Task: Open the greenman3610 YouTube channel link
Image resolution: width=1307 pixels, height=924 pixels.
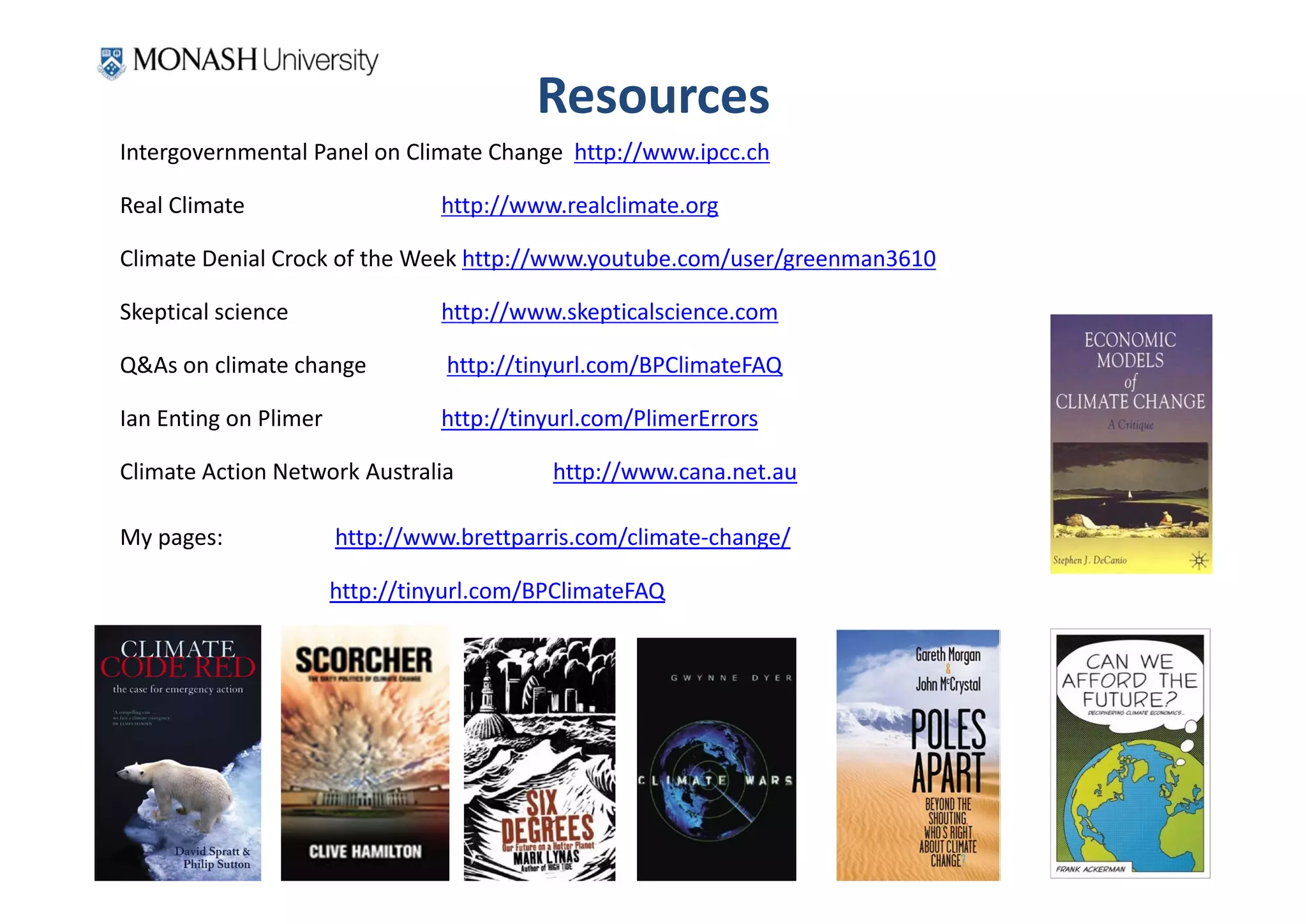Action: click(698, 259)
